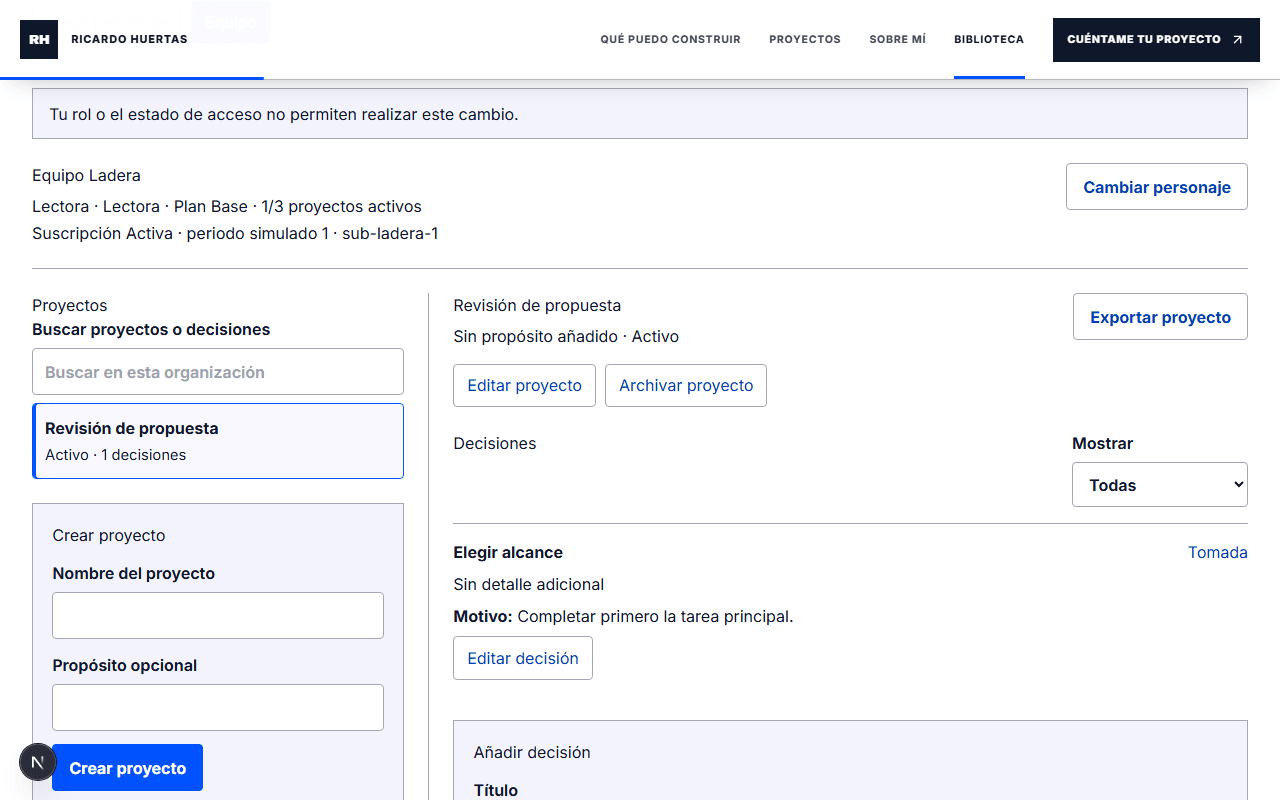Screen dimensions: 1280x800
Task: Click 'Lectora · Lectora · Plan Base' line
Action: pos(140,207)
